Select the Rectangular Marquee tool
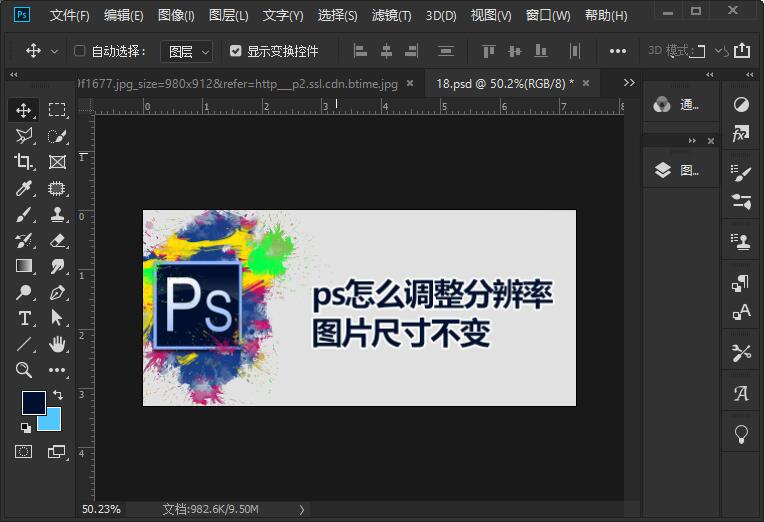This screenshot has height=522, width=764. coord(57,110)
